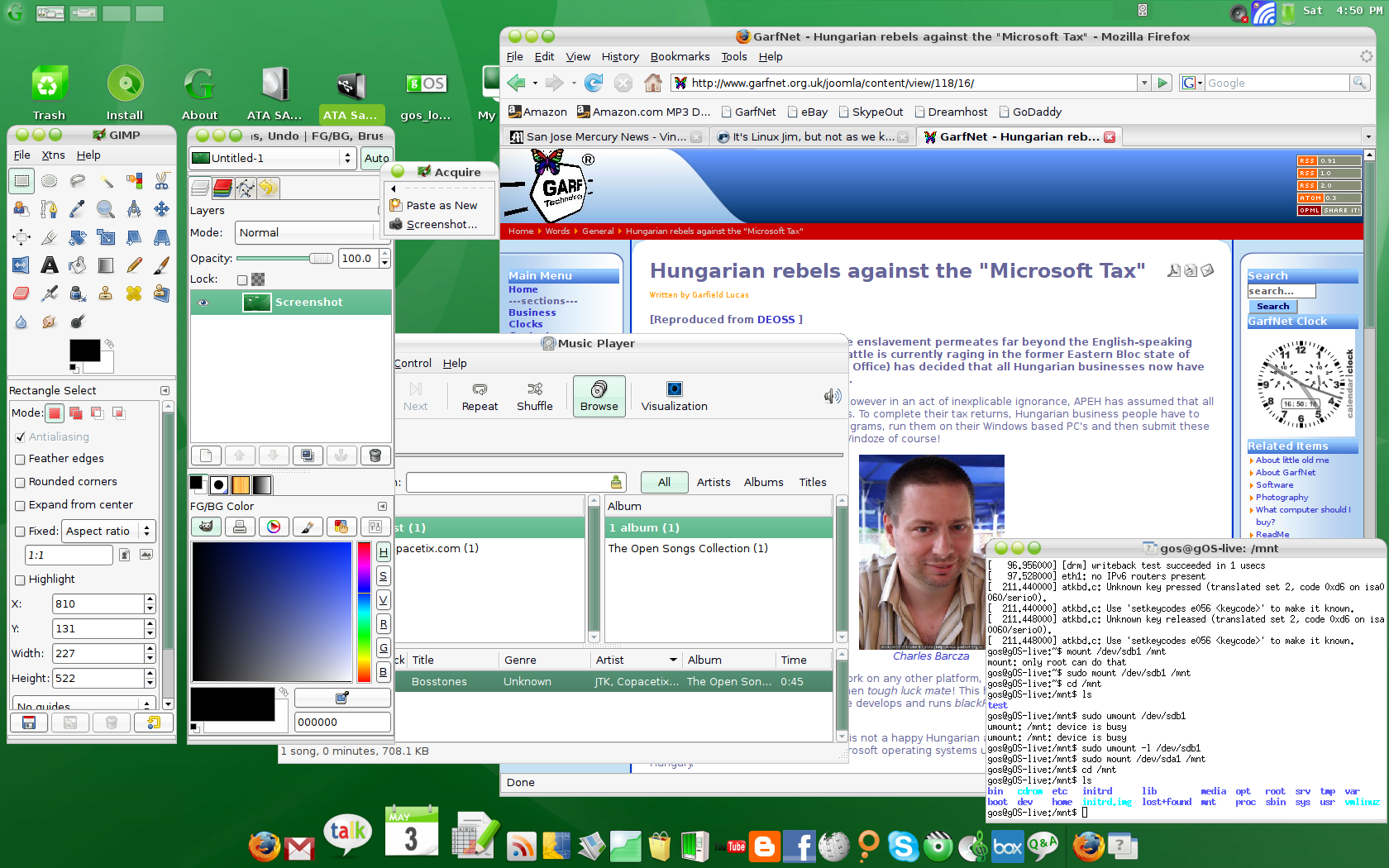Open the Google Talk dock icon

348,833
